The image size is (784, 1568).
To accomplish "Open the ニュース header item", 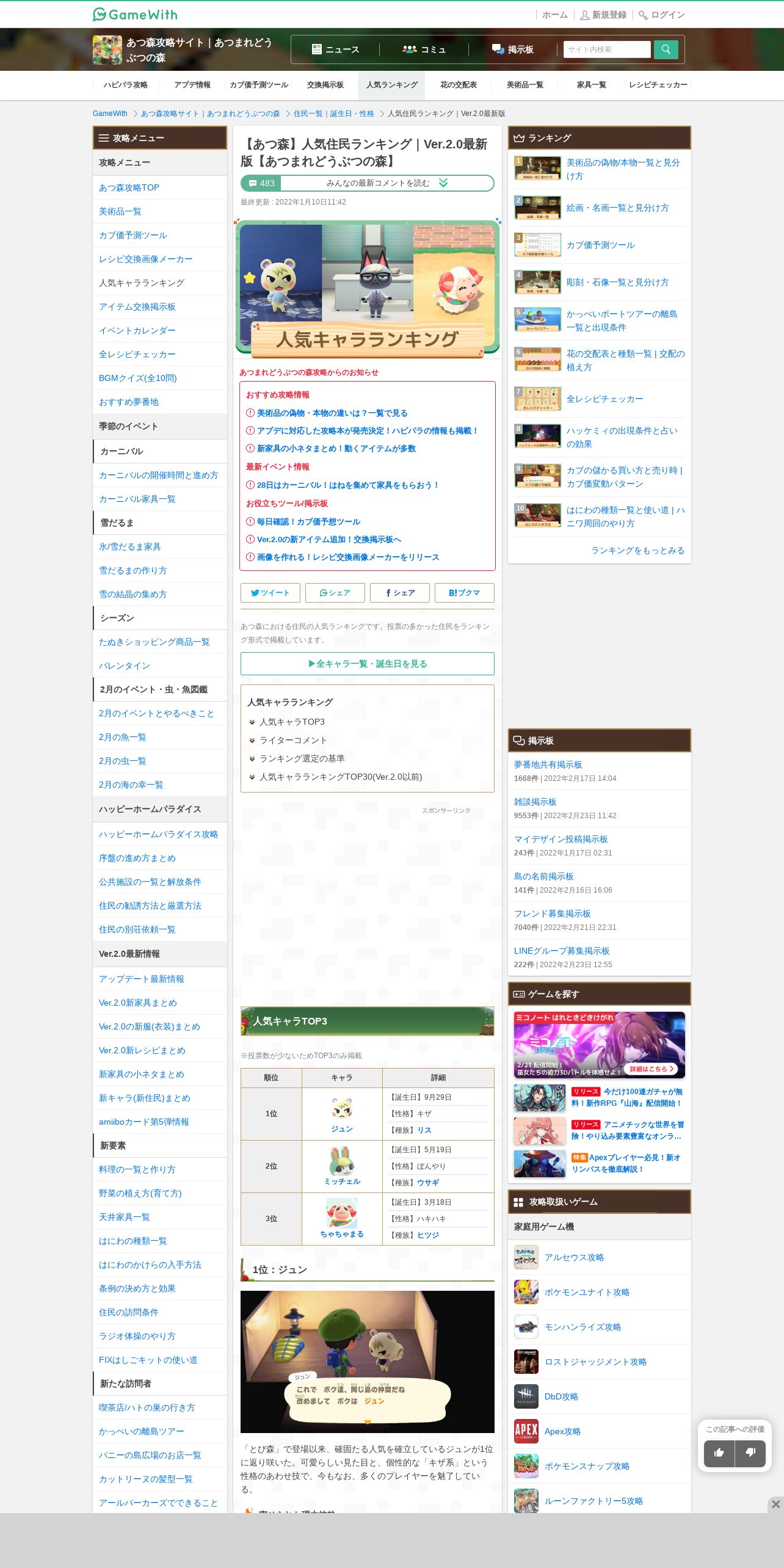I will coord(336,49).
